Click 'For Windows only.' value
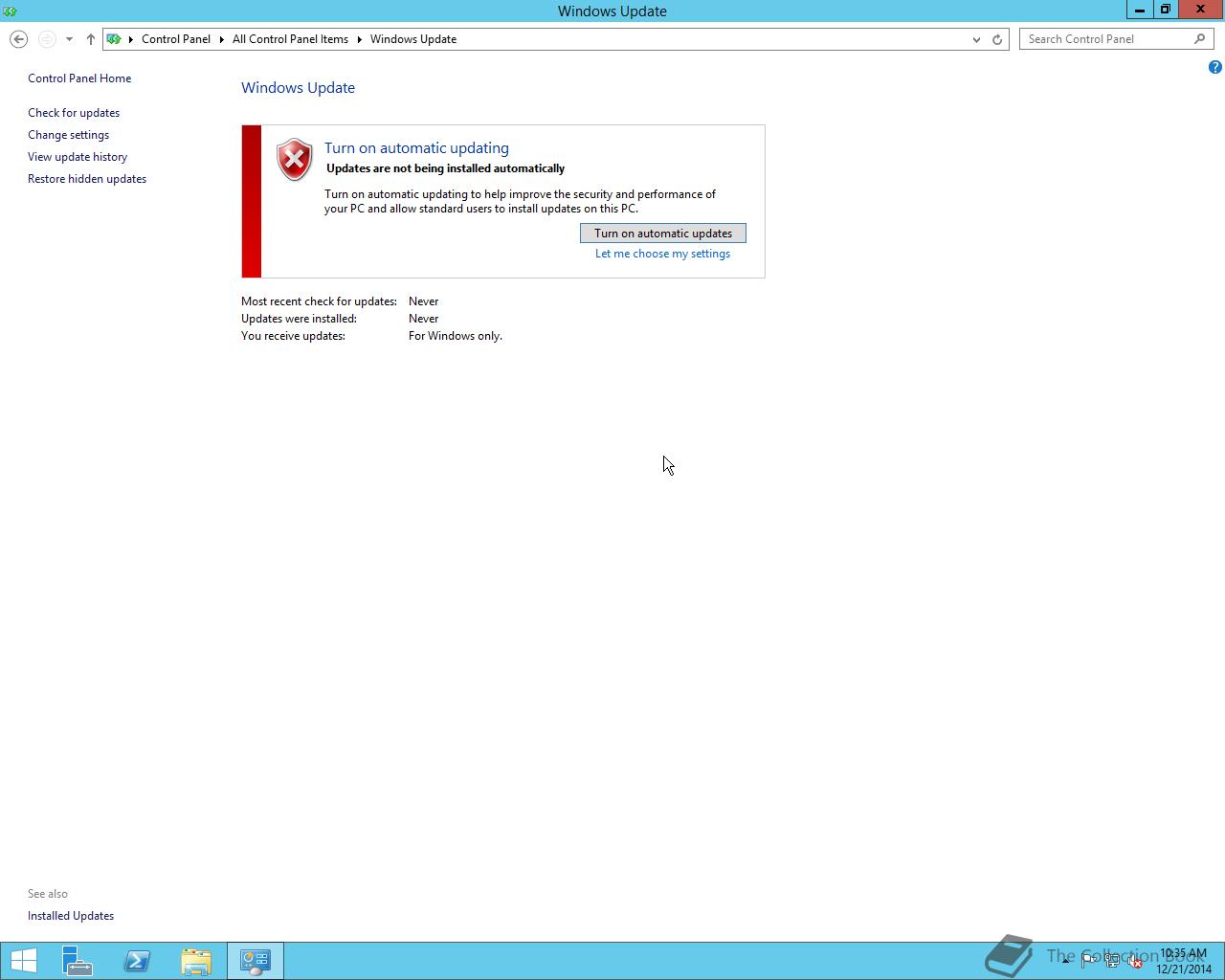The height and width of the screenshot is (980, 1225). coord(456,336)
